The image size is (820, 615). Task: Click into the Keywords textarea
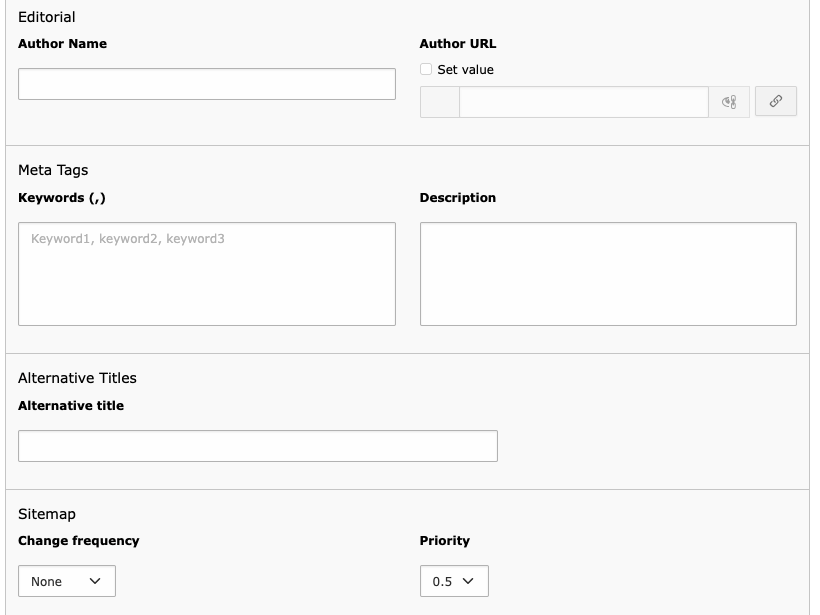(x=207, y=274)
